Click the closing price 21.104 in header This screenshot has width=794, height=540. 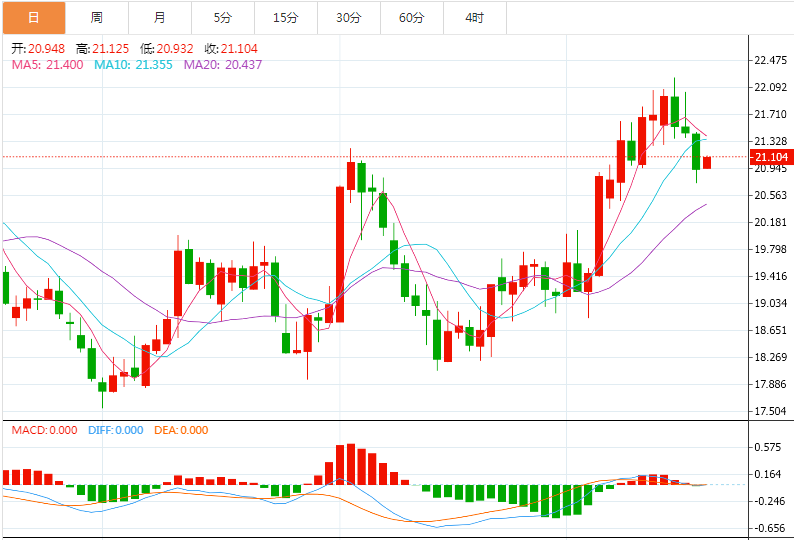[240, 49]
